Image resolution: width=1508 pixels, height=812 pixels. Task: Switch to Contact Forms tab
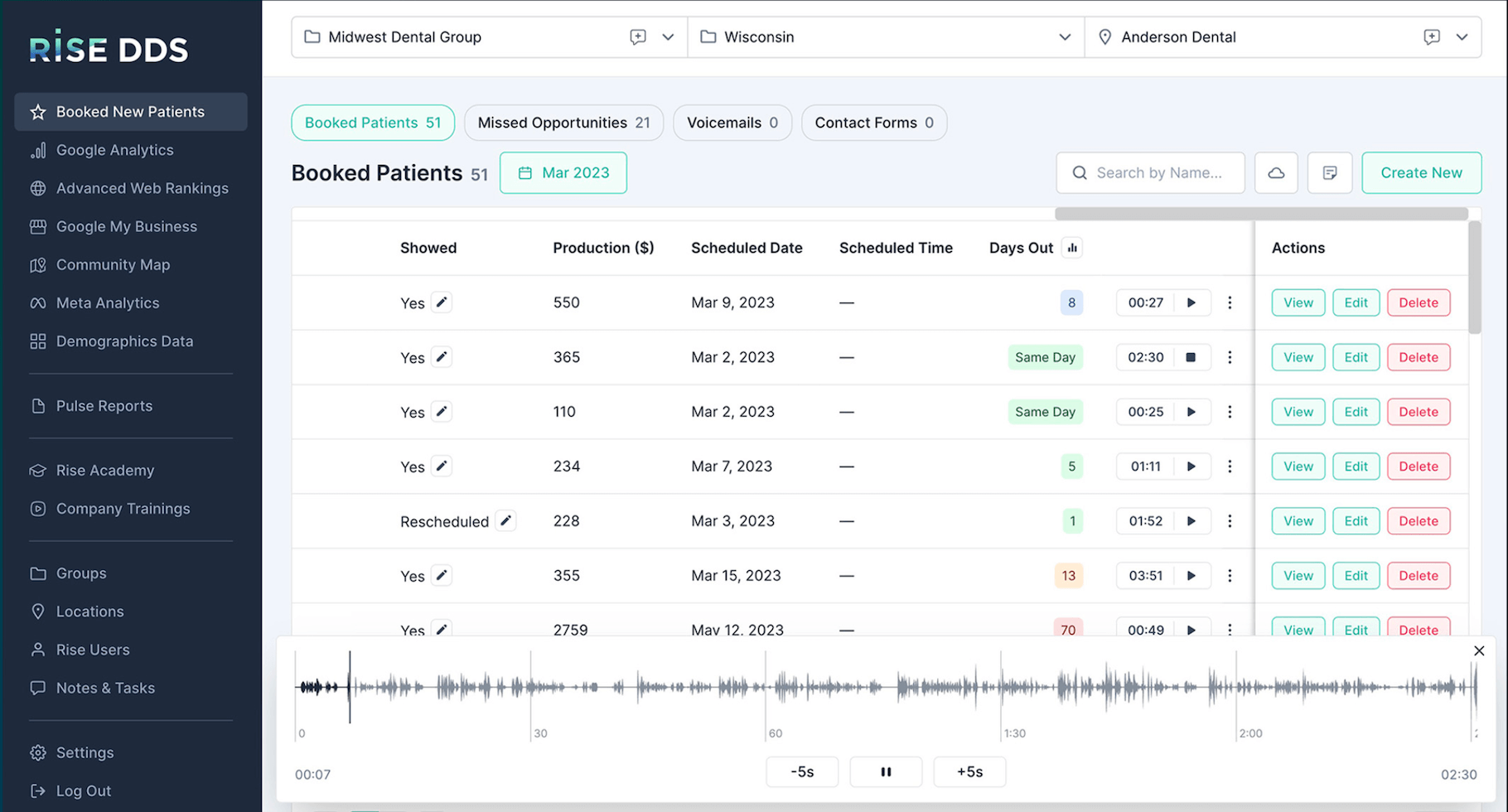(874, 123)
